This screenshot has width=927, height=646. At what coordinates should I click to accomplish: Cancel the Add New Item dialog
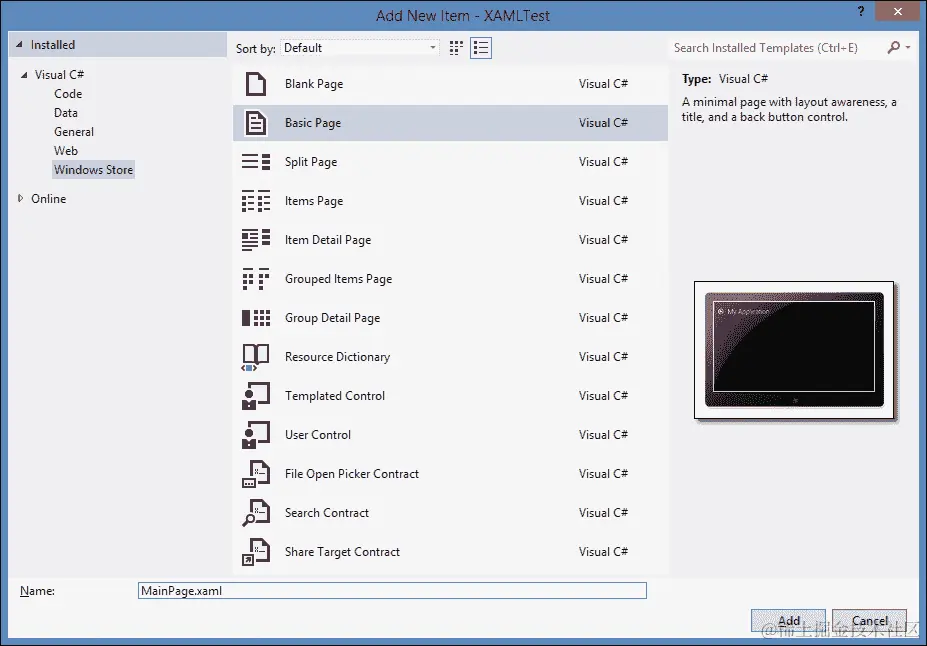coord(869,620)
